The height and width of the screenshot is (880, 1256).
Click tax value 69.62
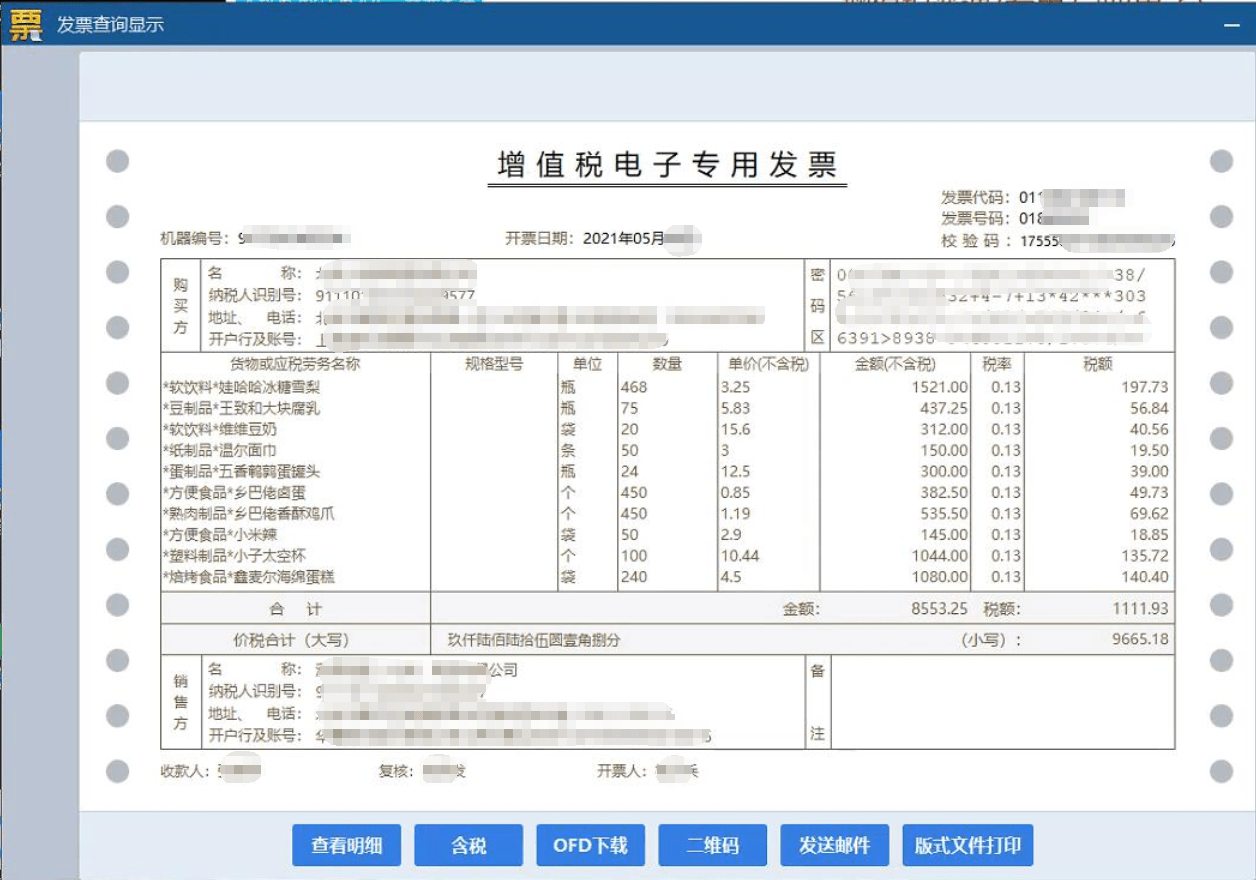point(1149,513)
